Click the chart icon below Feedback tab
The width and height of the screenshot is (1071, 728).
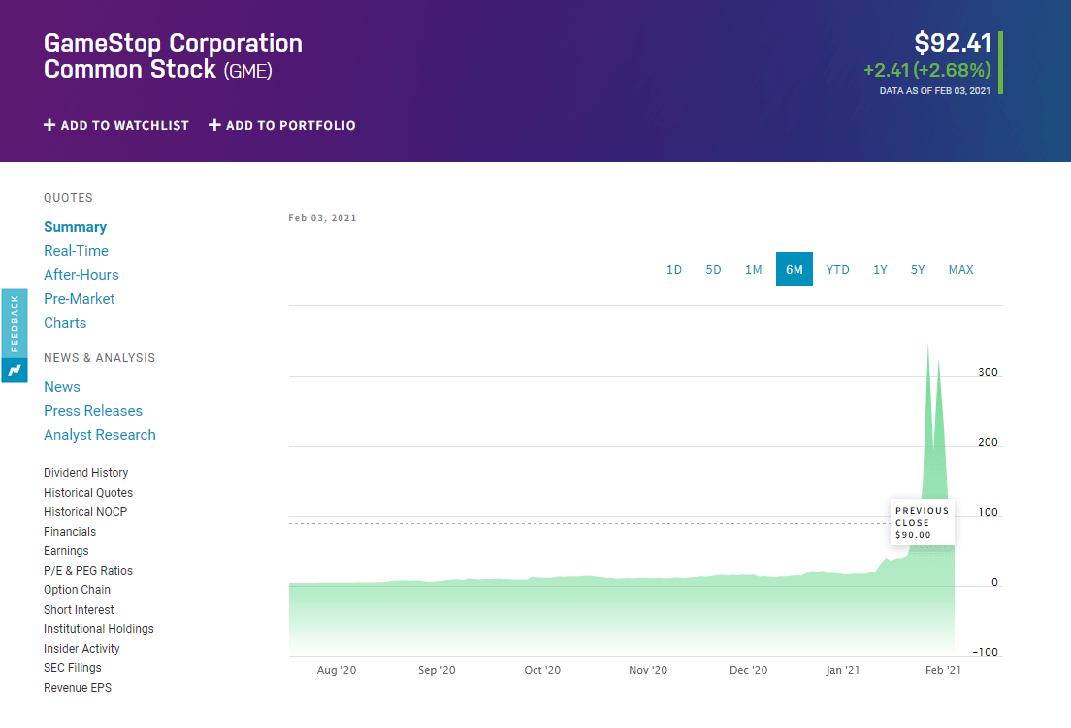[x=14, y=371]
